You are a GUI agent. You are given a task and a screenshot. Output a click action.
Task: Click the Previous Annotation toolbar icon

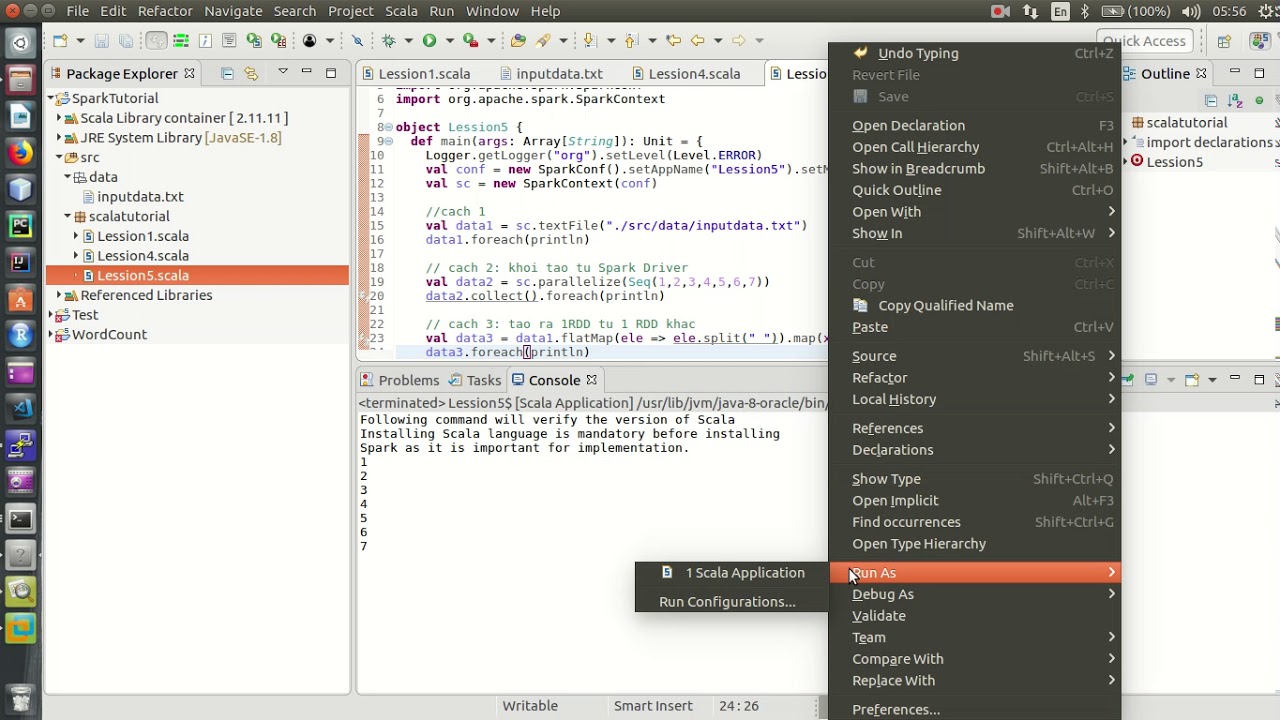[x=630, y=41]
